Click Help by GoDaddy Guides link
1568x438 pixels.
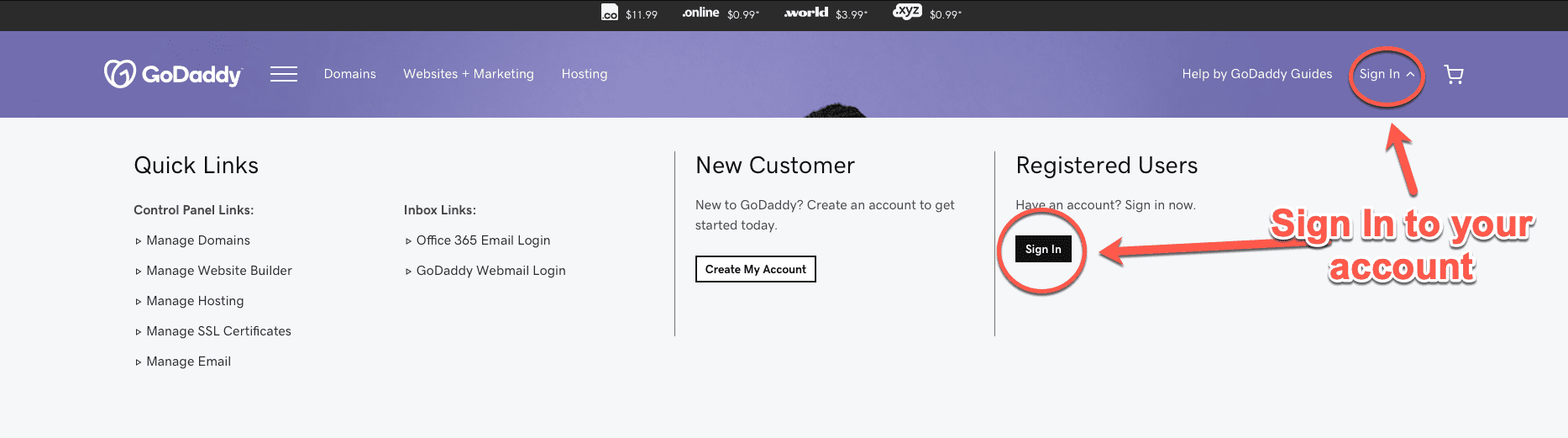(x=1256, y=74)
